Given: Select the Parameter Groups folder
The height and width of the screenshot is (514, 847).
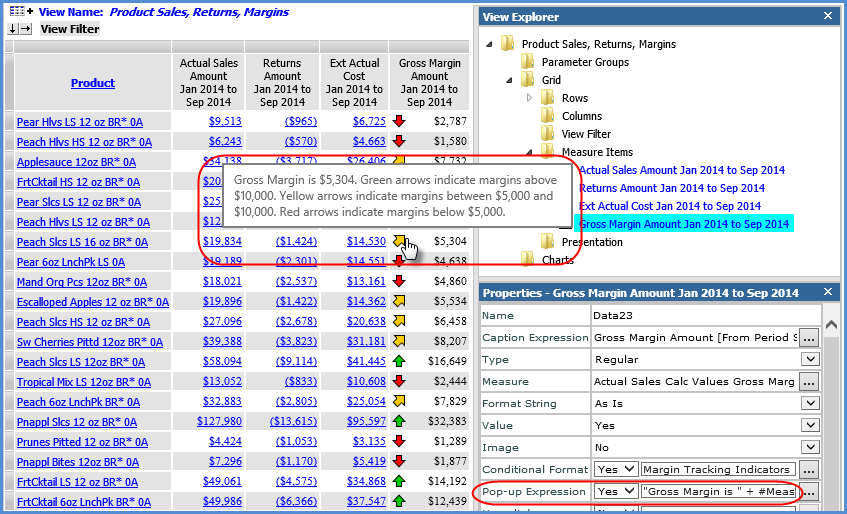Looking at the screenshot, I should [x=585, y=62].
